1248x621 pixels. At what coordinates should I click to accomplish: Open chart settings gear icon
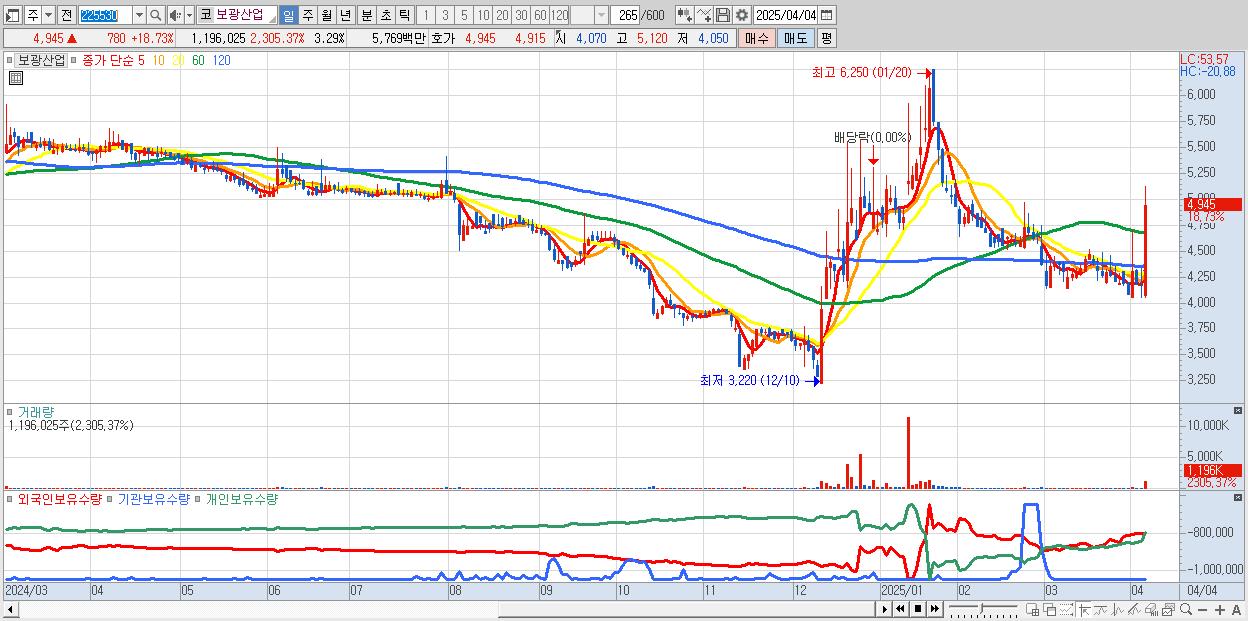tap(741, 15)
